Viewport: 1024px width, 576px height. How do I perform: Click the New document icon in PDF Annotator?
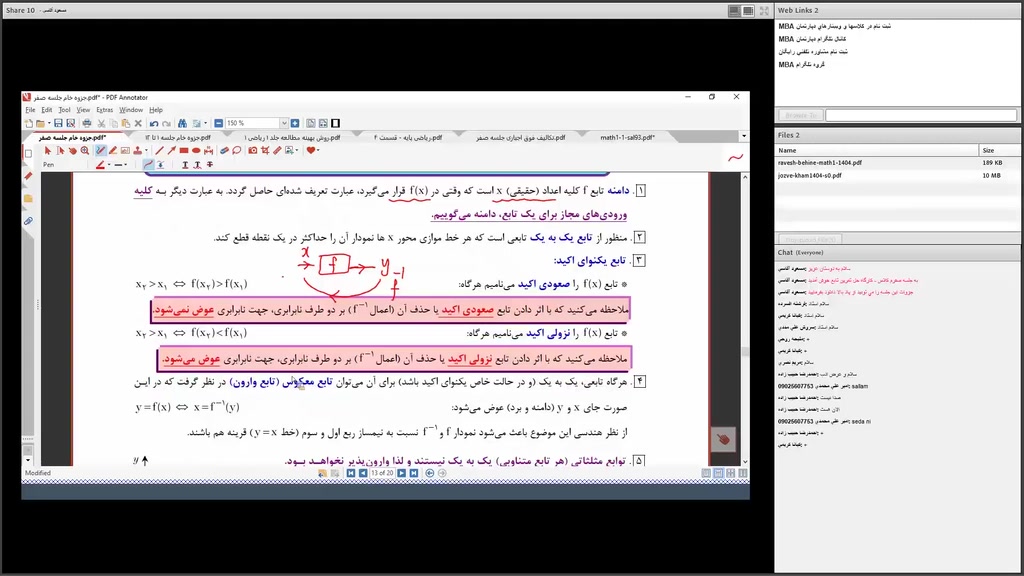(x=28, y=123)
